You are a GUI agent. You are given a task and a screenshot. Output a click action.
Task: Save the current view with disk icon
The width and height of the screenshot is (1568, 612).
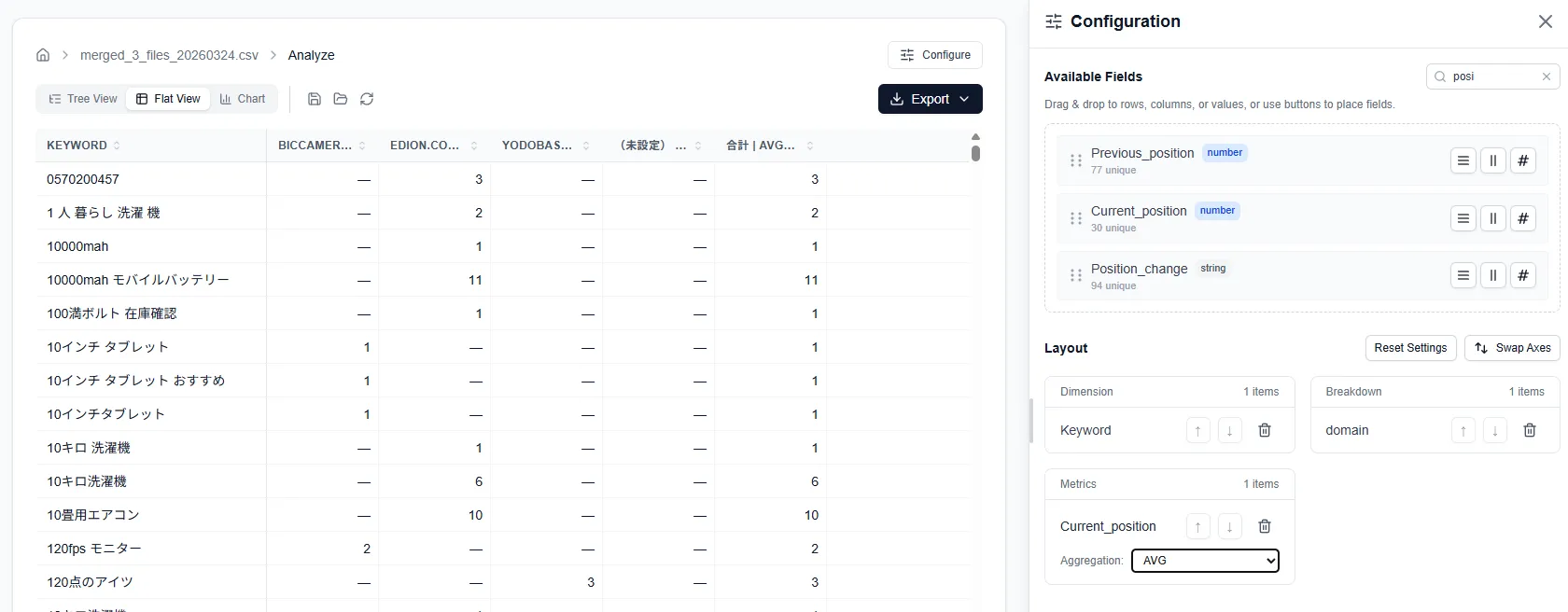point(315,99)
